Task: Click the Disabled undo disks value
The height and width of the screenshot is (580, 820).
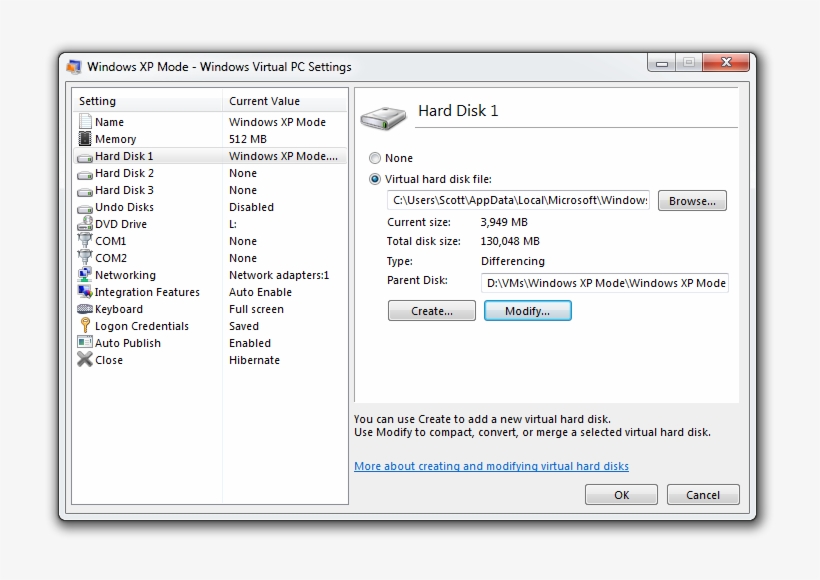Action: (251, 207)
